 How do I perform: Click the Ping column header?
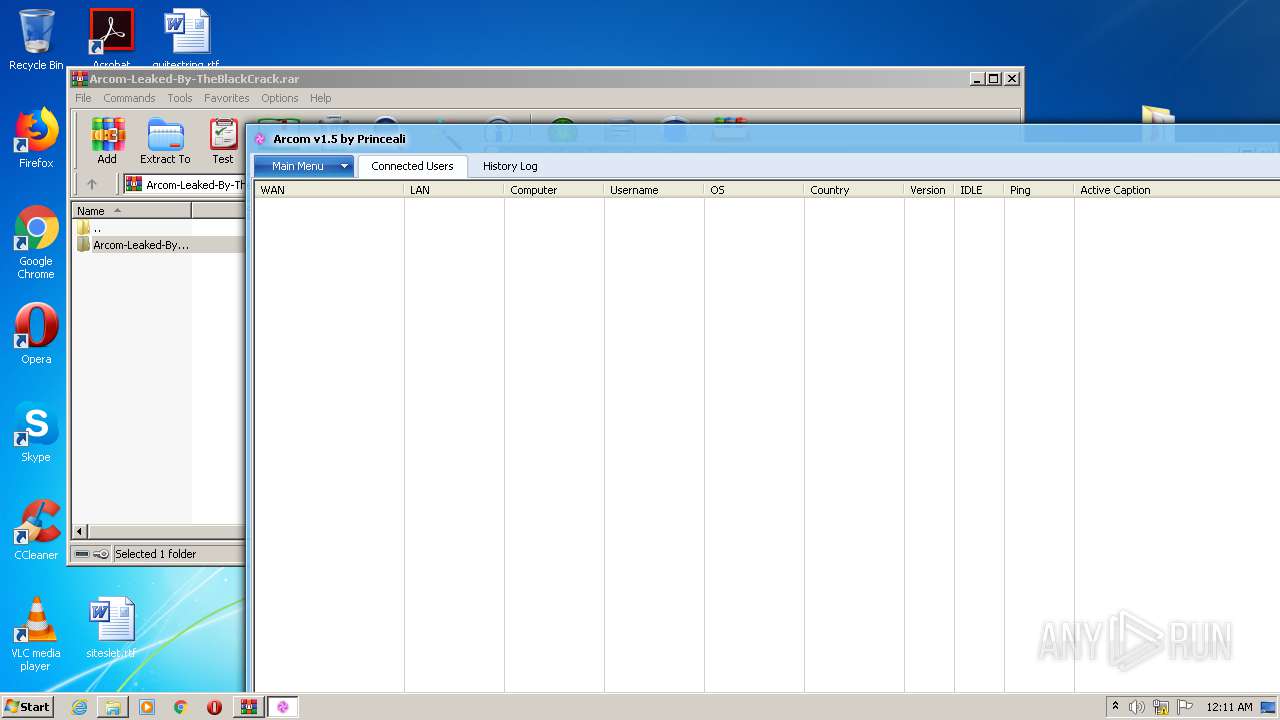(x=1039, y=190)
